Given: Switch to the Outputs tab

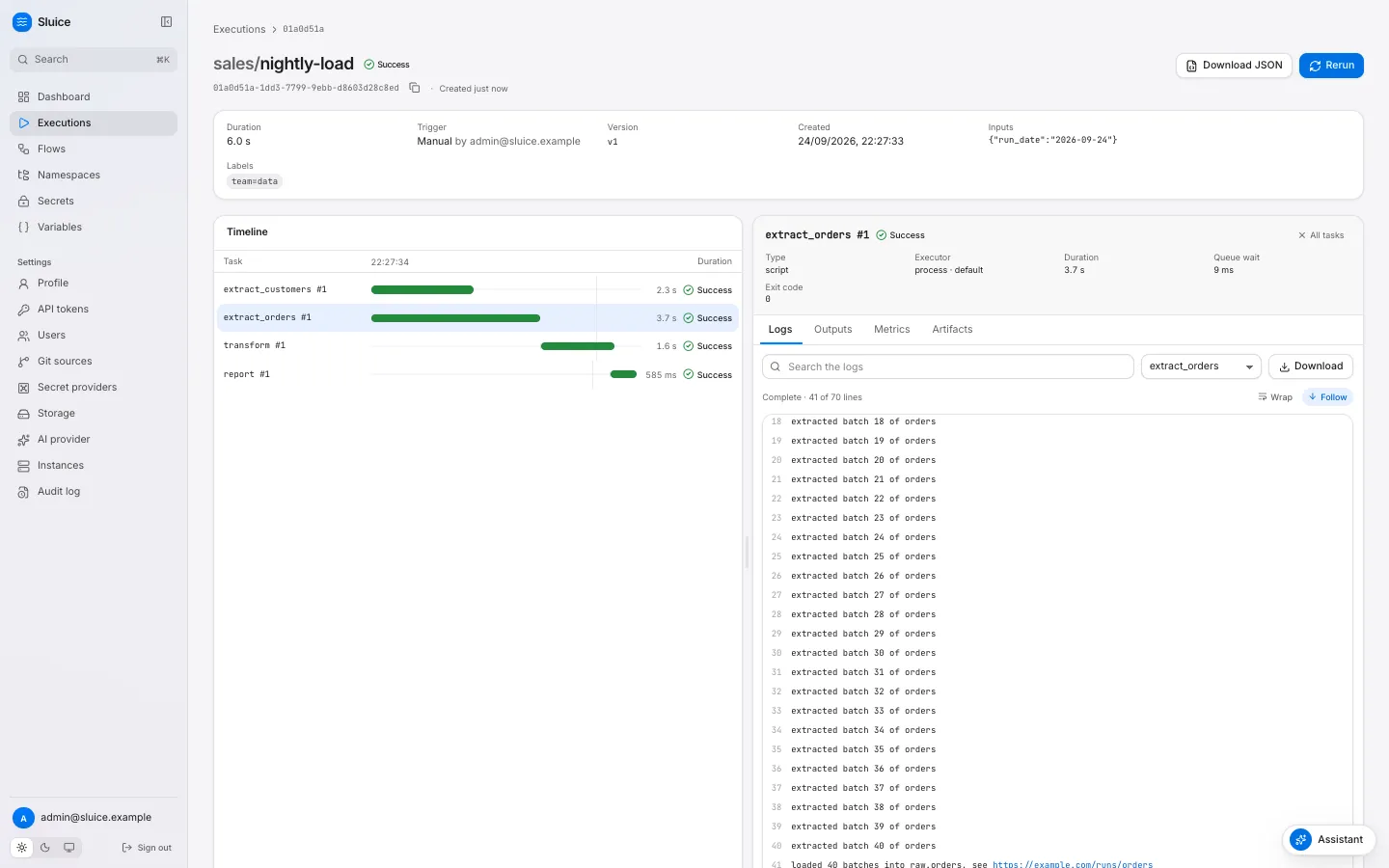Looking at the screenshot, I should 832,330.
